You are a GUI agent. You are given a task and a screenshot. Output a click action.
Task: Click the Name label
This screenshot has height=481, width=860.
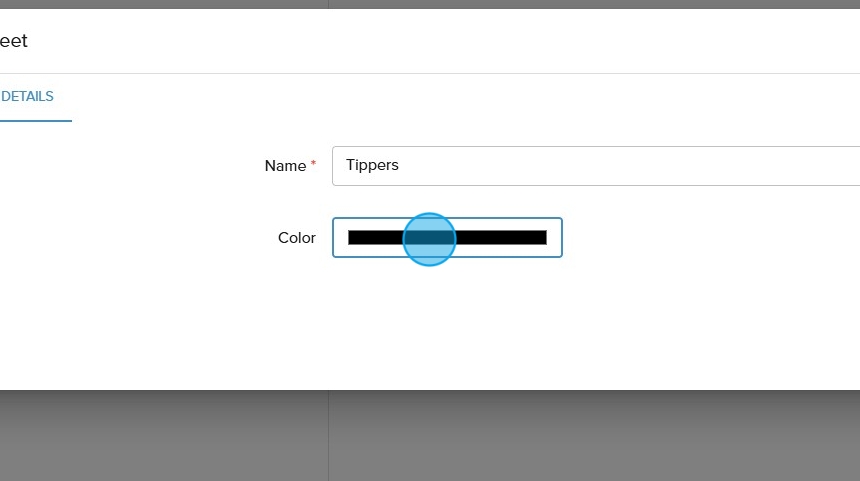pos(285,166)
